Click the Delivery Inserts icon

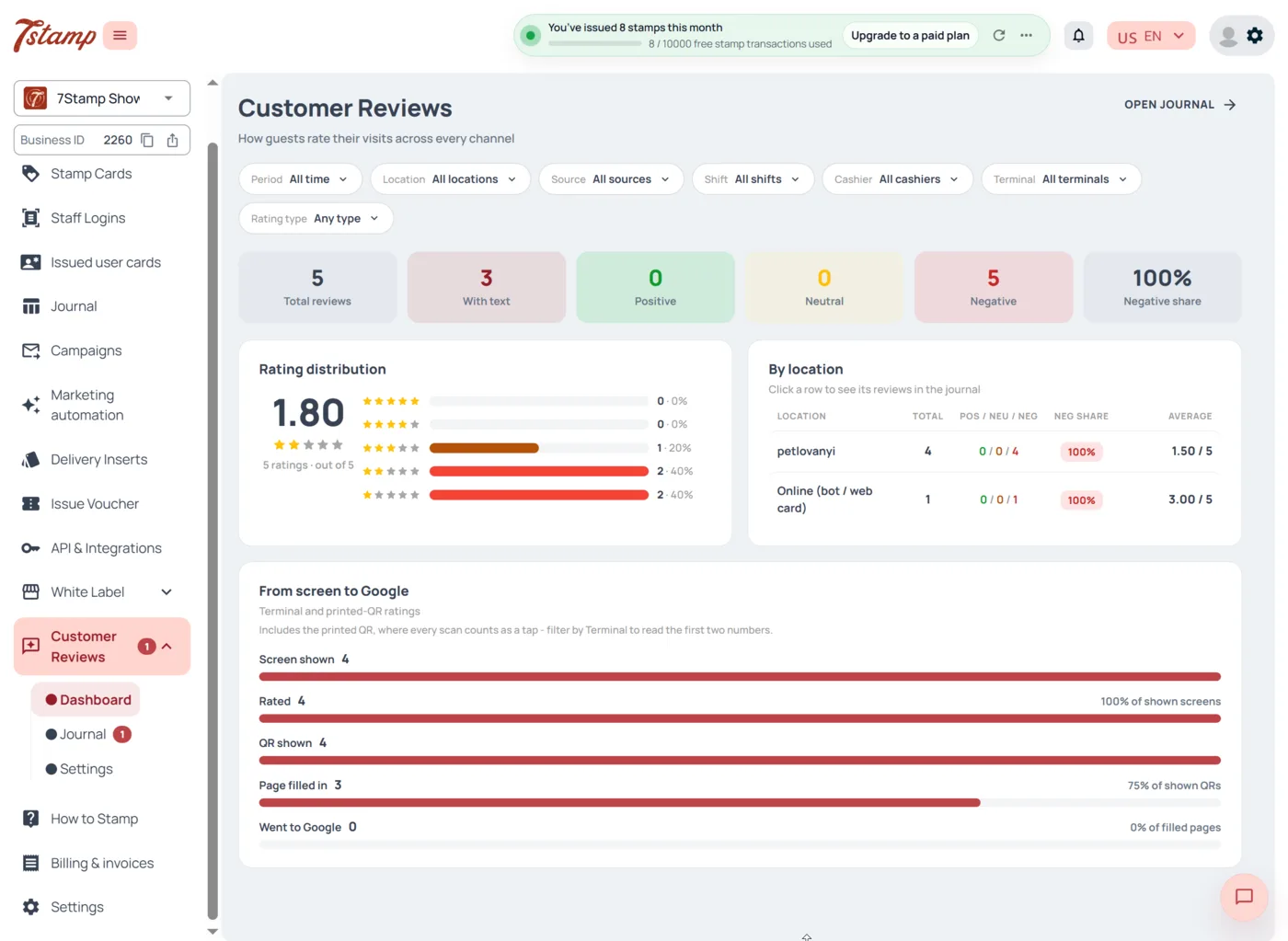pos(30,459)
